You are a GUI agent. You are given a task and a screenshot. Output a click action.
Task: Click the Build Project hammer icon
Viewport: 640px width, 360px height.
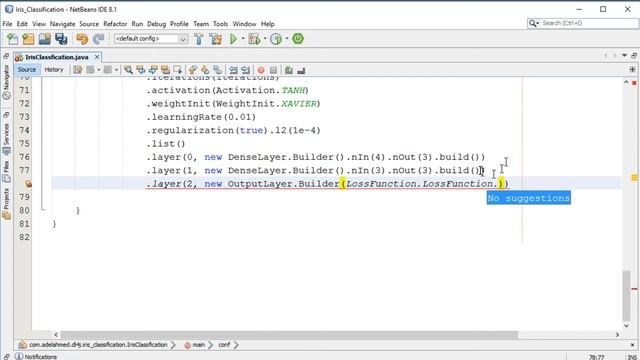199,39
